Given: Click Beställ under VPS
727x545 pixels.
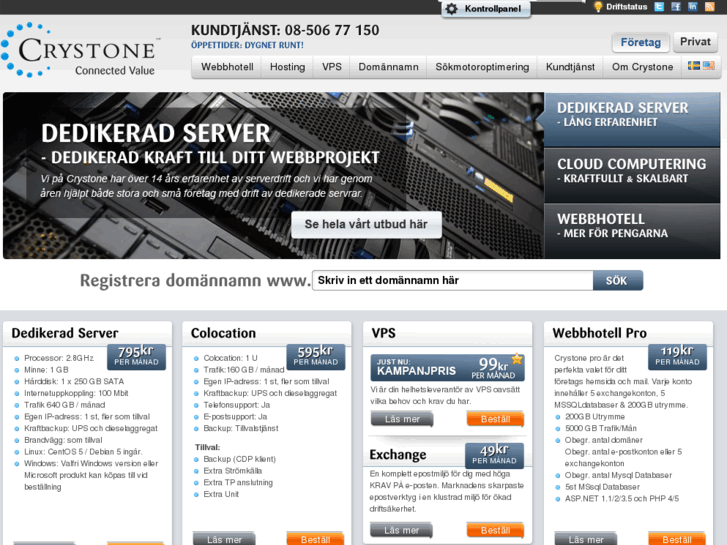Looking at the screenshot, I should point(495,419).
